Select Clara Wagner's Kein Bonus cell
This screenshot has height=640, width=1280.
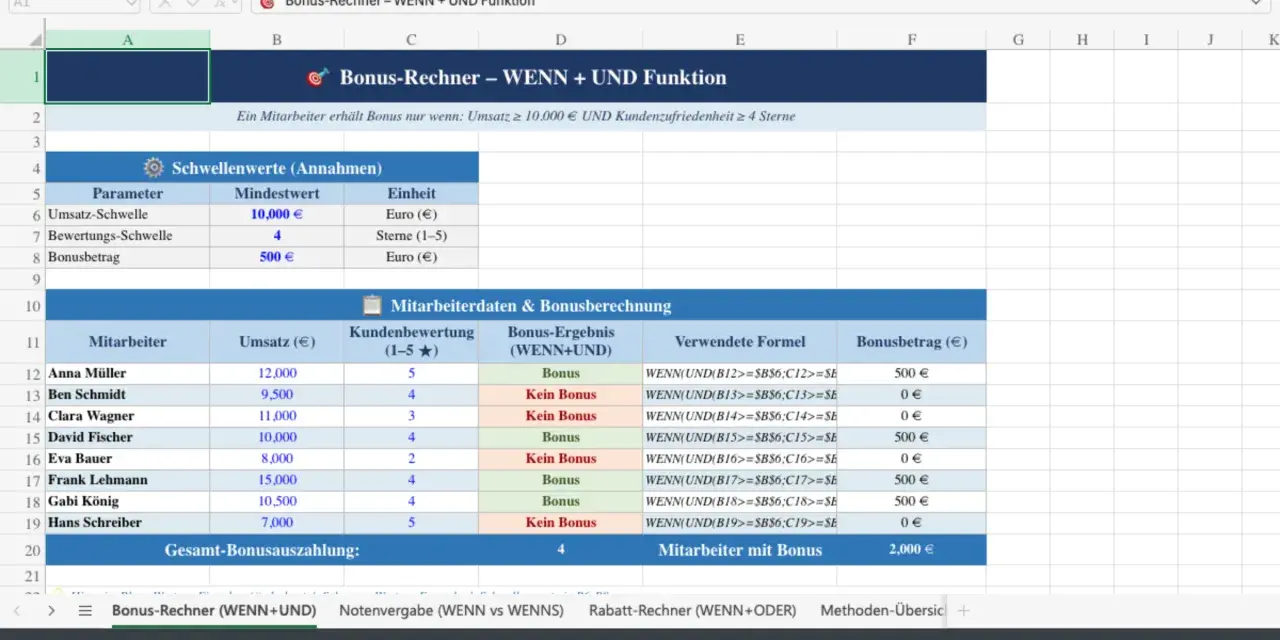click(561, 416)
